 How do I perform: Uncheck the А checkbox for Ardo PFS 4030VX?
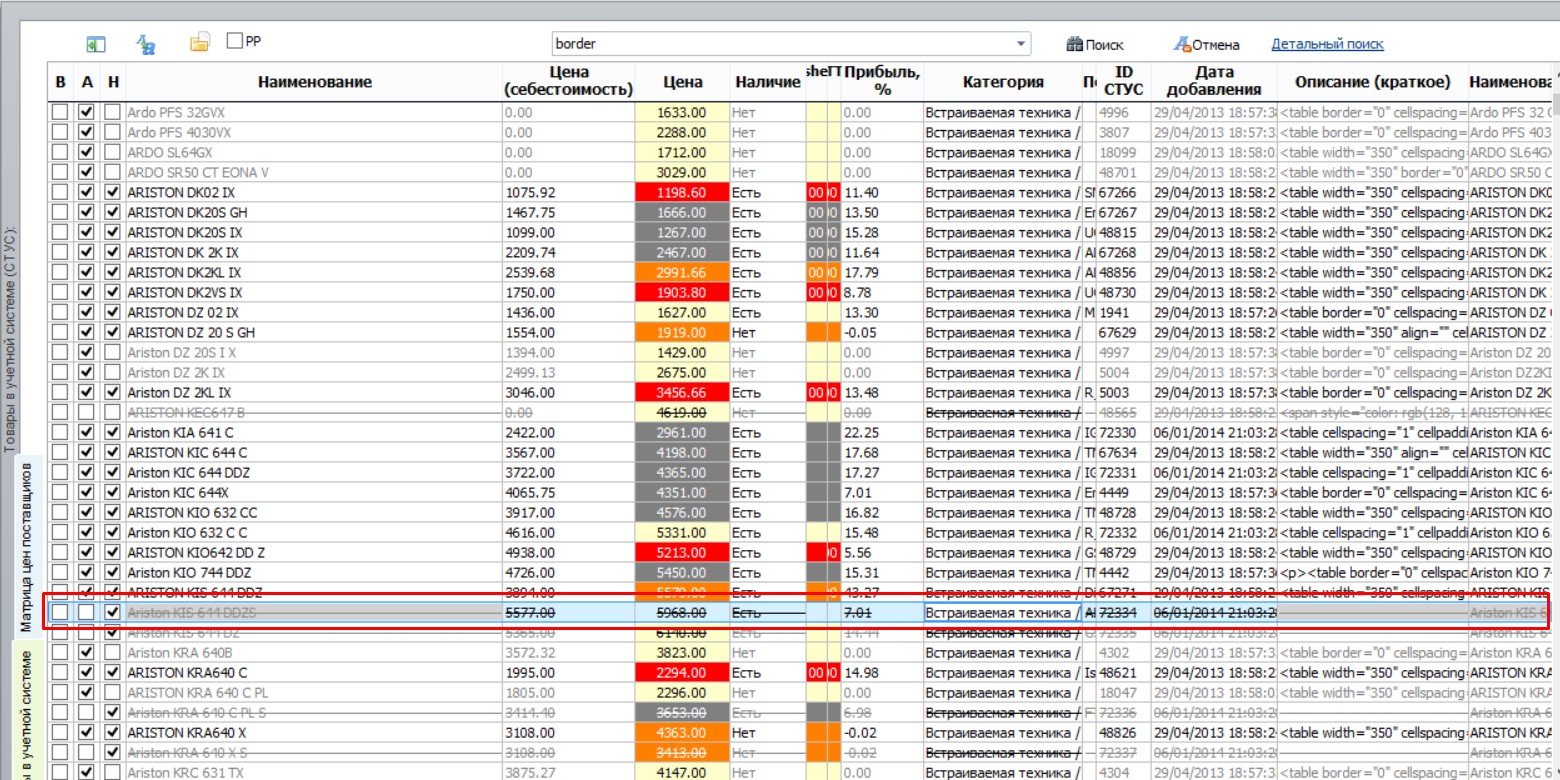[87, 133]
